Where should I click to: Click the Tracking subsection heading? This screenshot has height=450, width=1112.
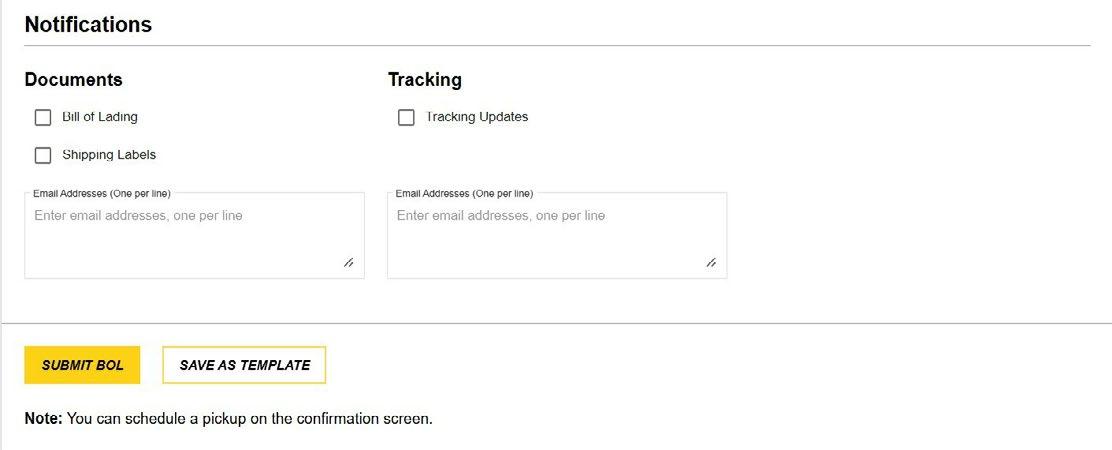[425, 80]
